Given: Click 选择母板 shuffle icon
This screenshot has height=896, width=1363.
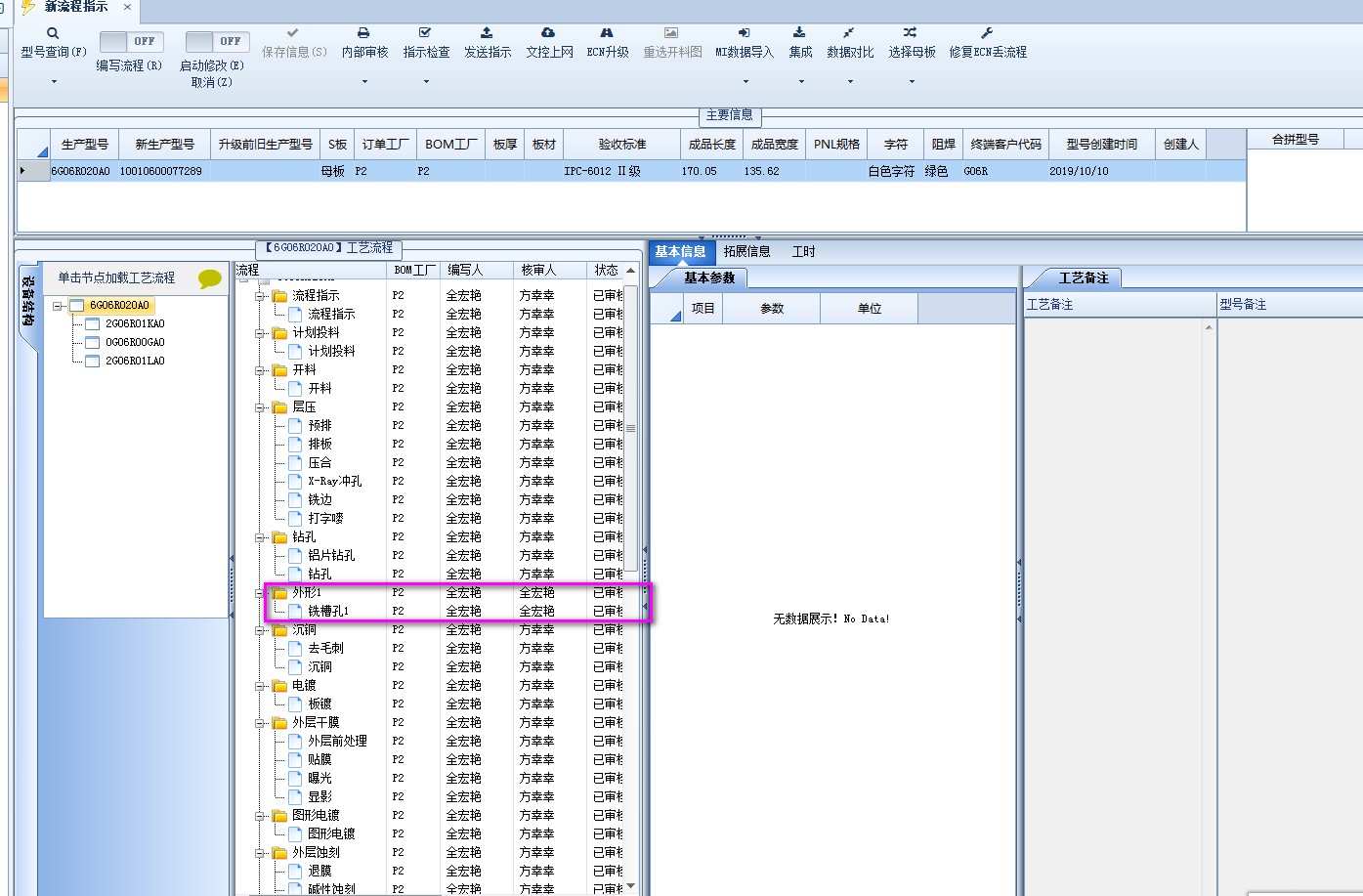Looking at the screenshot, I should click(911, 33).
